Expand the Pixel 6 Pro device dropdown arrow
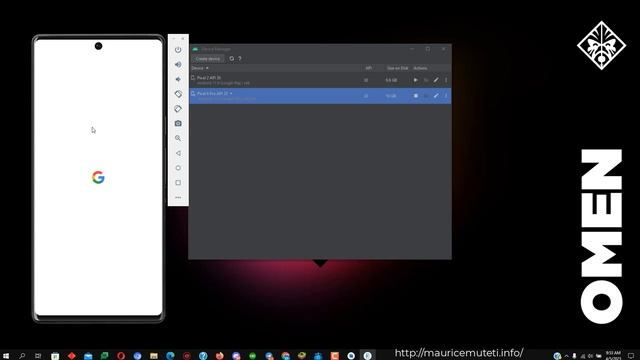The image size is (640, 360). [231, 93]
